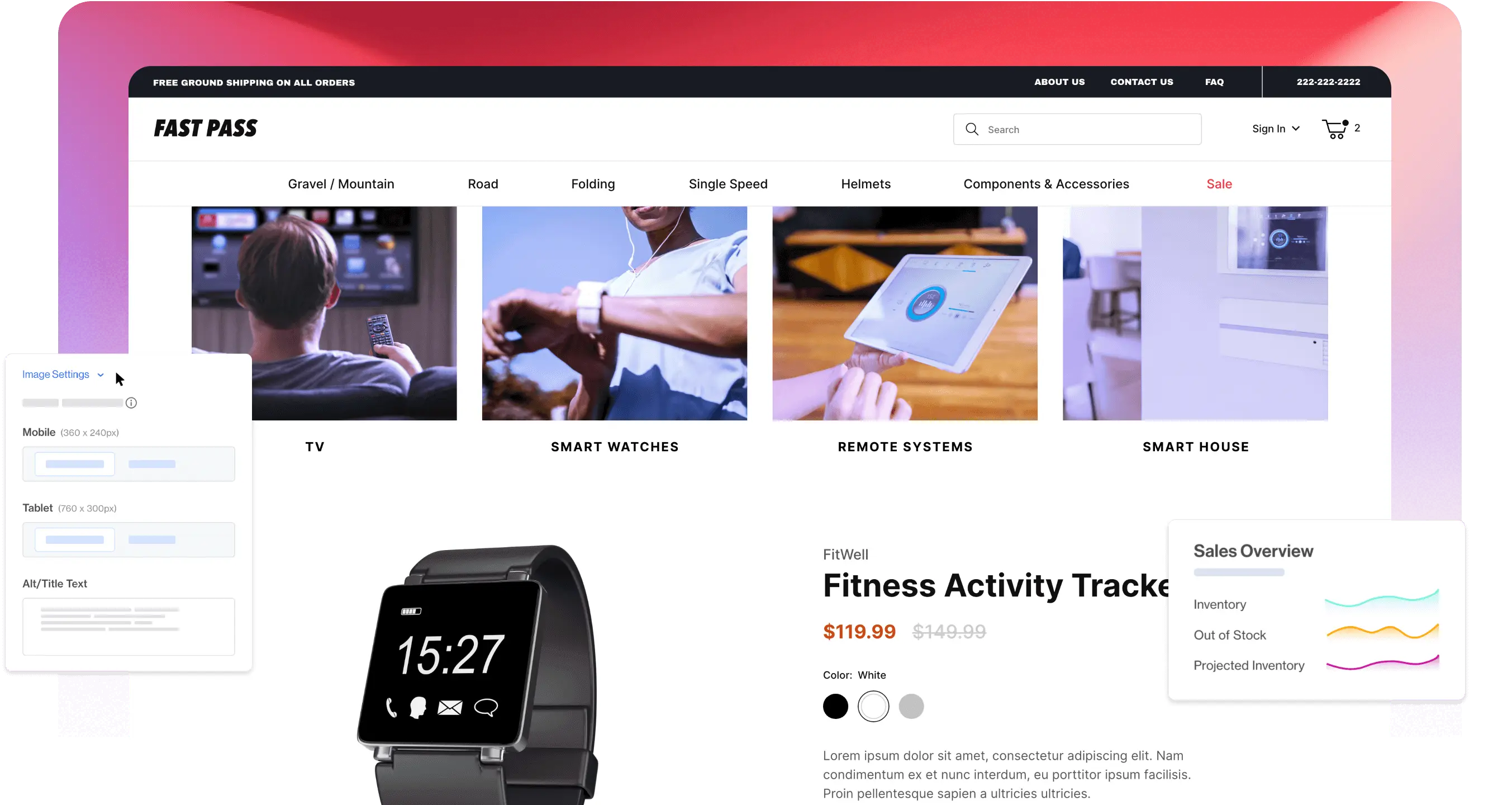
Task: Open the Components & Accessories menu
Action: [1046, 184]
